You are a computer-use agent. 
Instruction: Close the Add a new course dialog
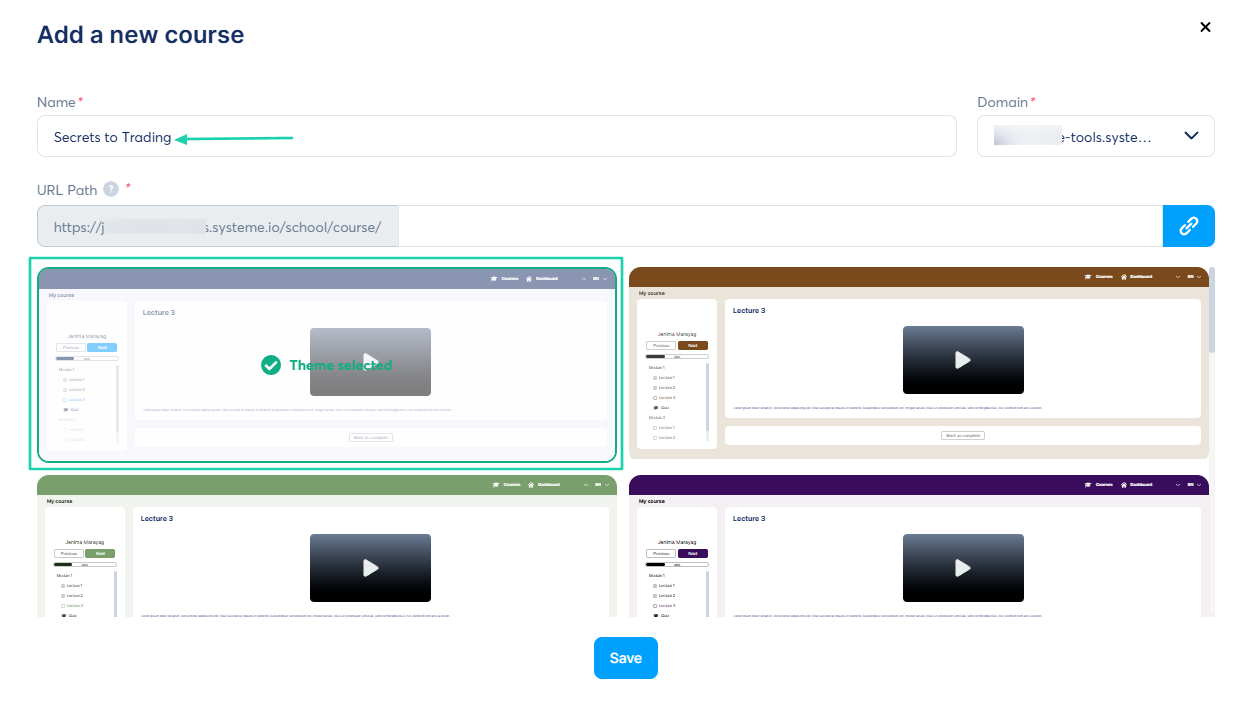click(1205, 28)
